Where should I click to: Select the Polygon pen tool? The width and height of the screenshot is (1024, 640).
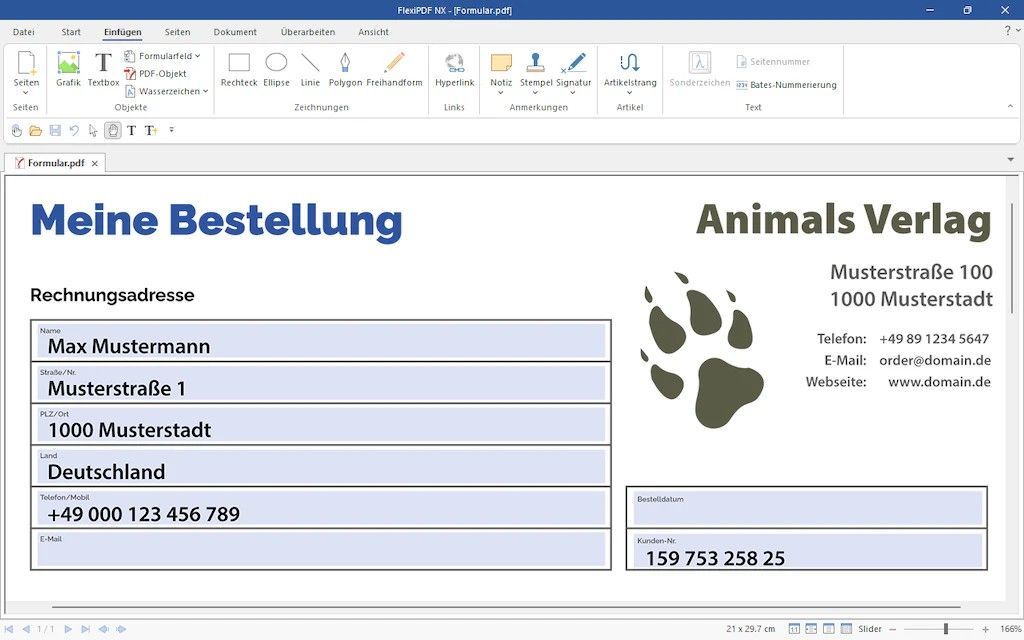click(x=345, y=68)
